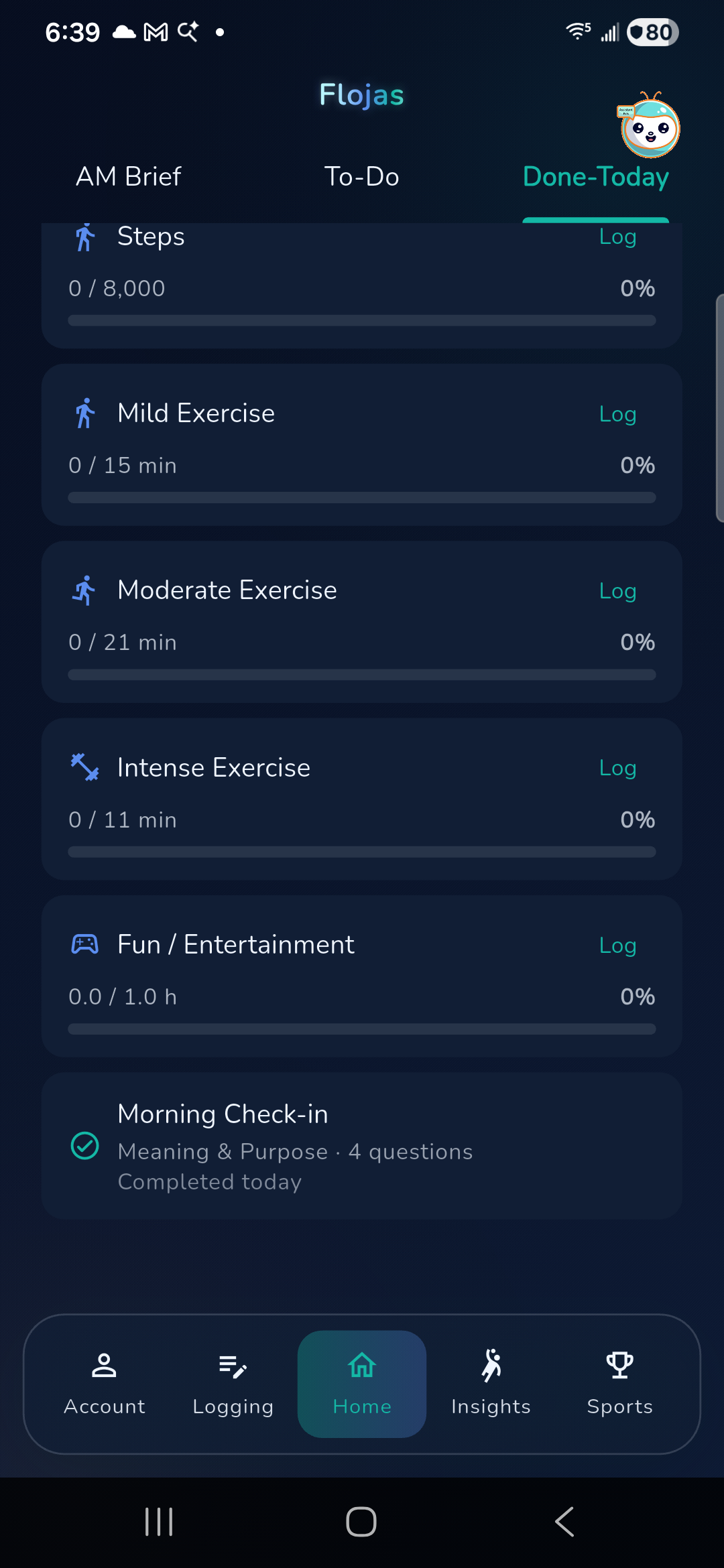
Task: Tap the Moderate Exercise running icon
Action: (84, 590)
